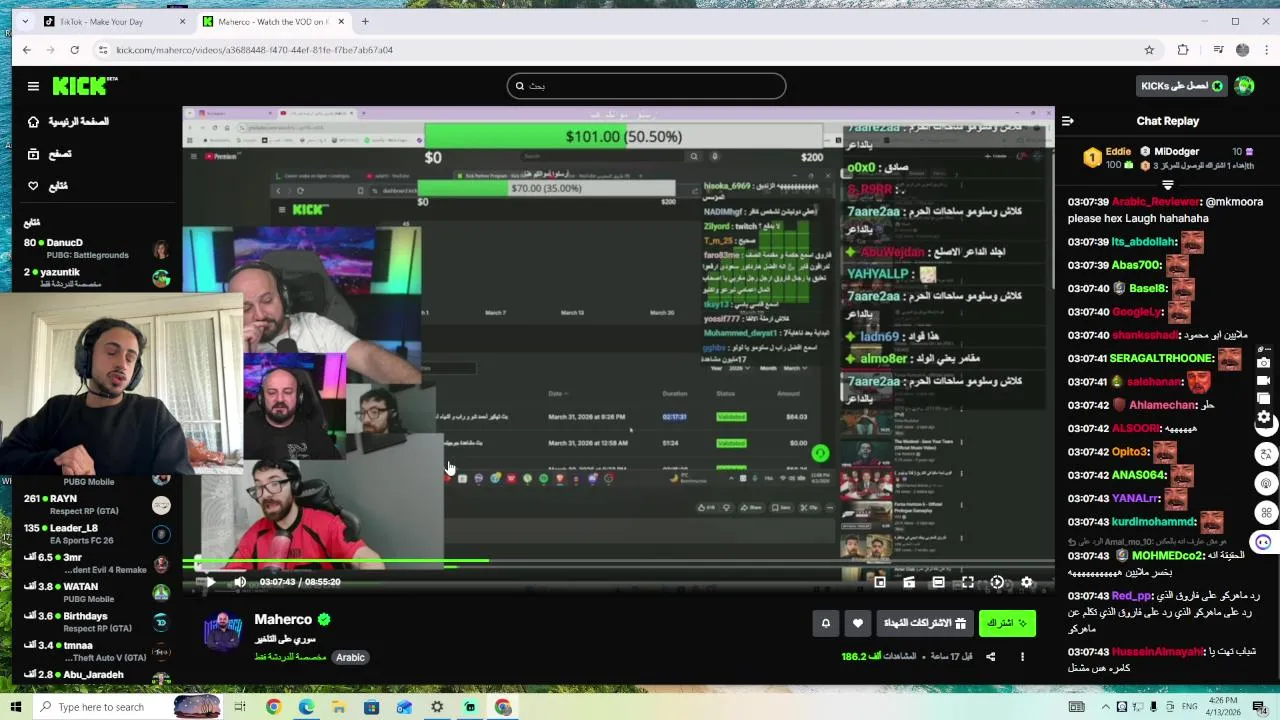Enter fullscreen video mode
The image size is (1280, 720).
click(967, 582)
